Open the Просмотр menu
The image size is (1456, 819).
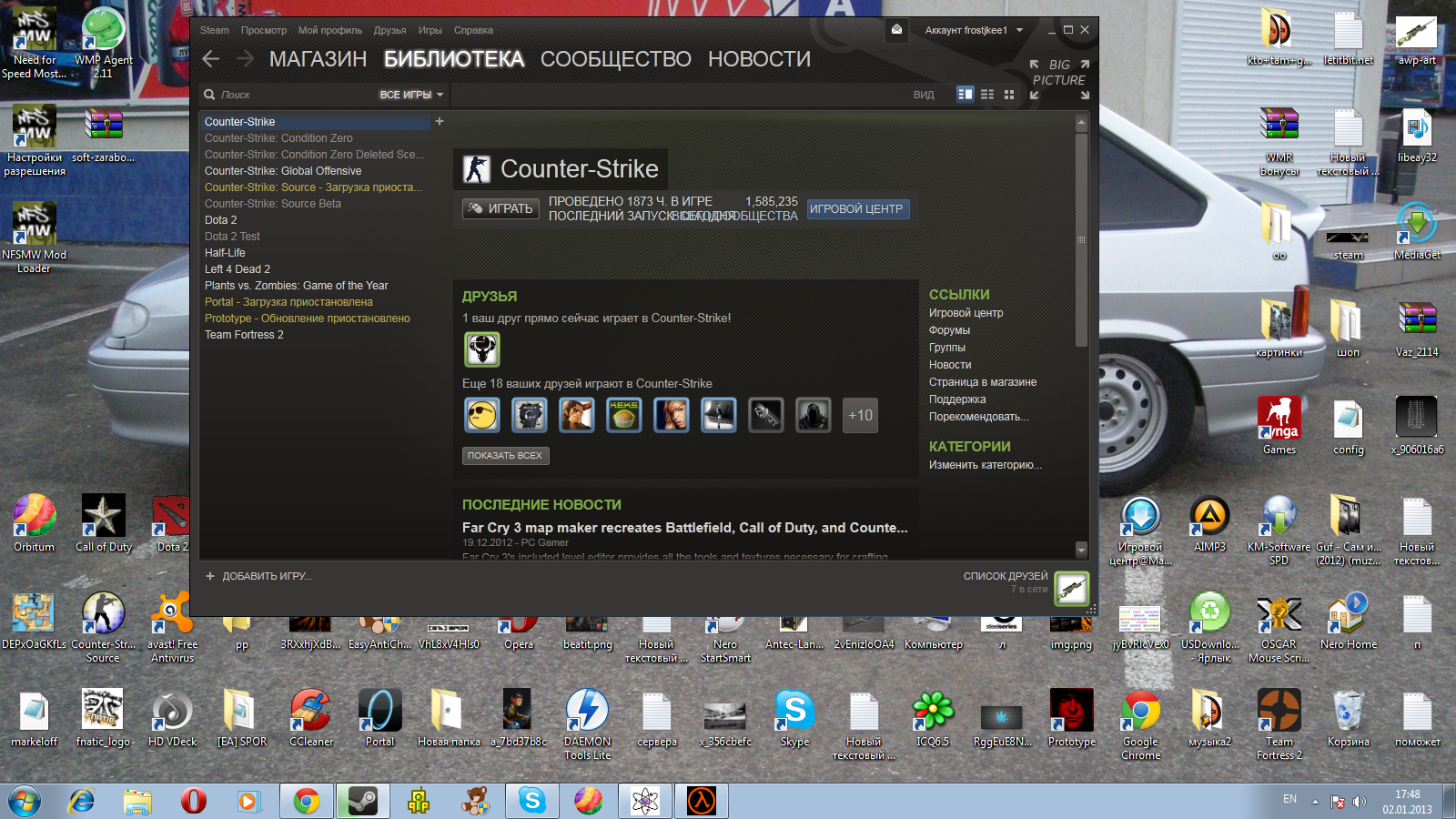point(264,30)
